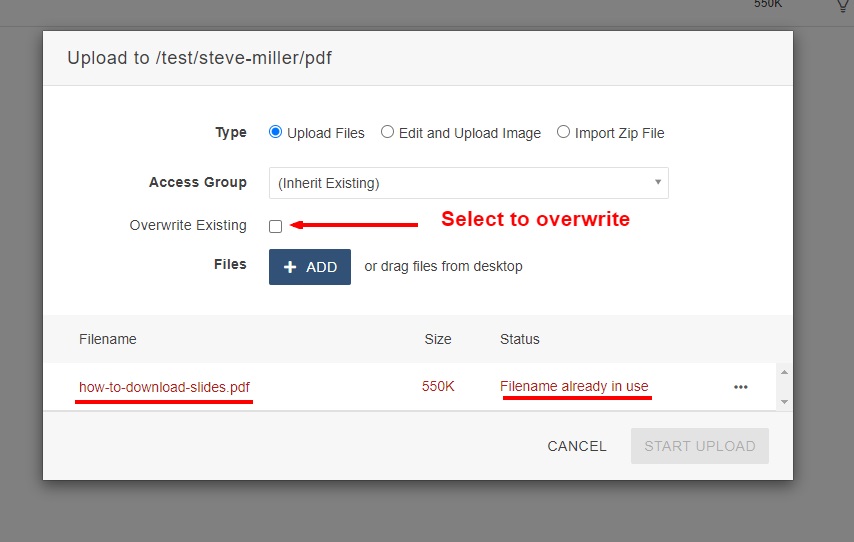Click the 'or drag files from desktop' text
854x542 pixels.
443,266
